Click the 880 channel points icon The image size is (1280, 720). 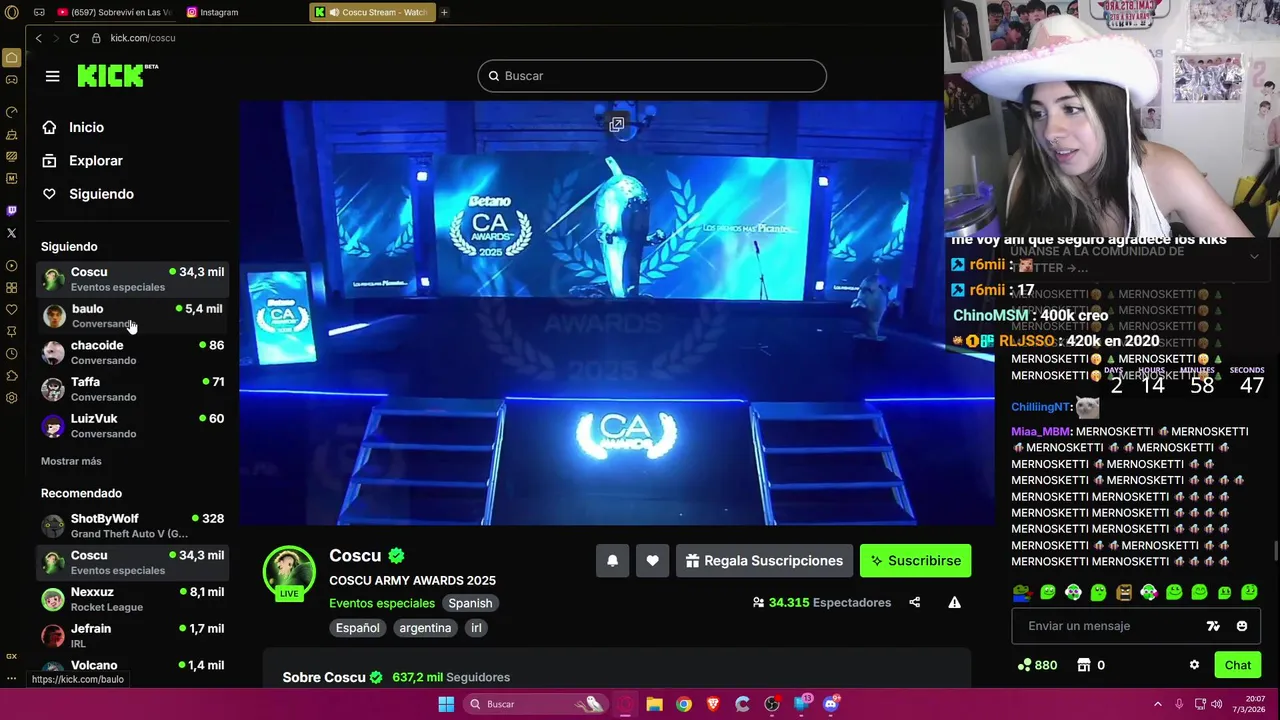pos(1023,665)
